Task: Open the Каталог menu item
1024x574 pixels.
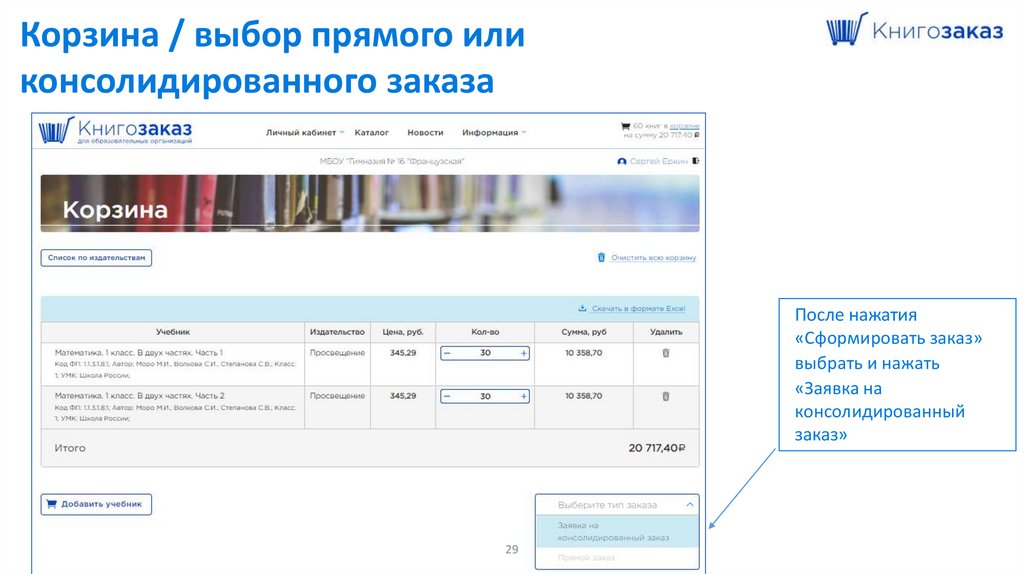Action: pos(371,132)
